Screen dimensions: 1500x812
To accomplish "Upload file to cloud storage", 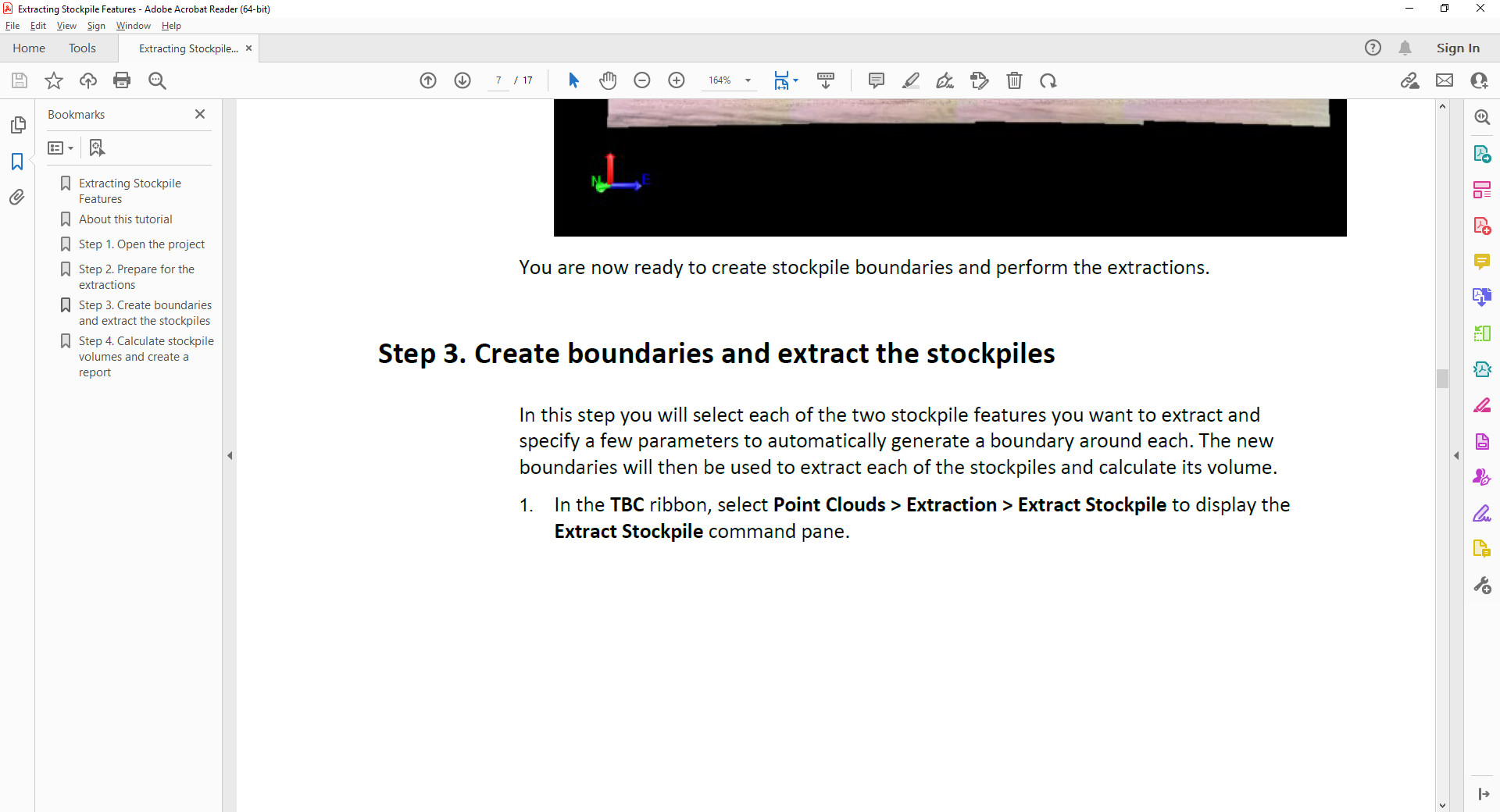I will [x=88, y=80].
